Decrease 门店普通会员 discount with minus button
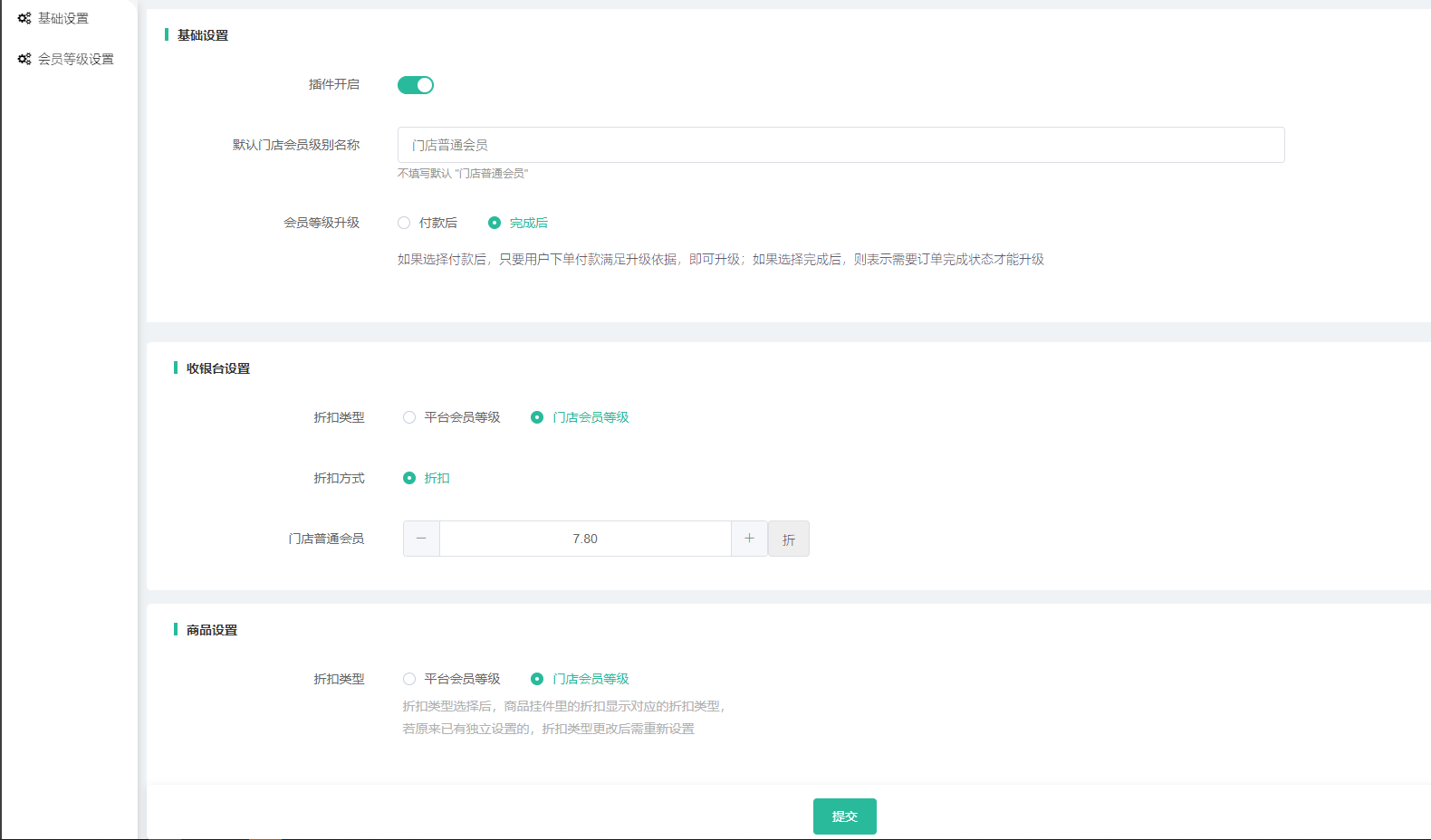 click(421, 539)
